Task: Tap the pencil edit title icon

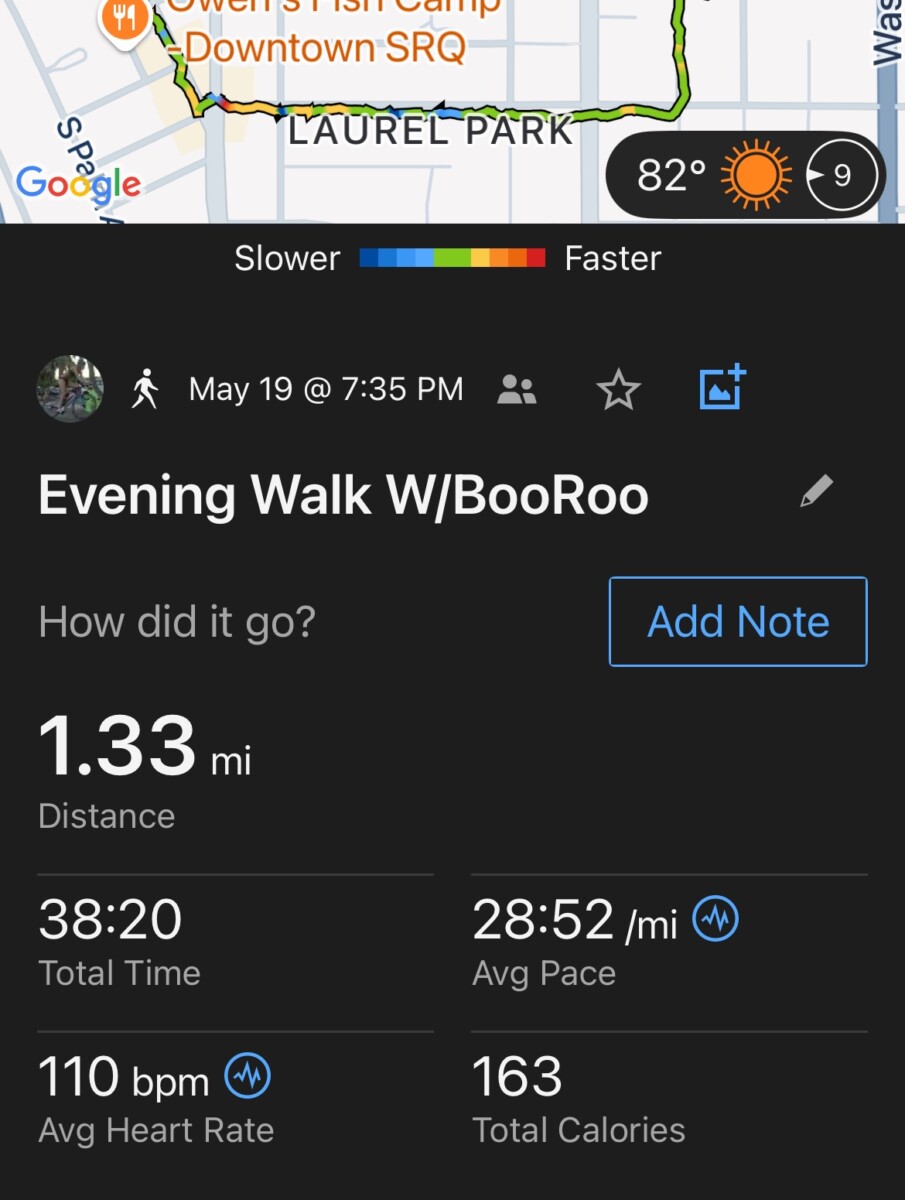Action: pos(816,492)
